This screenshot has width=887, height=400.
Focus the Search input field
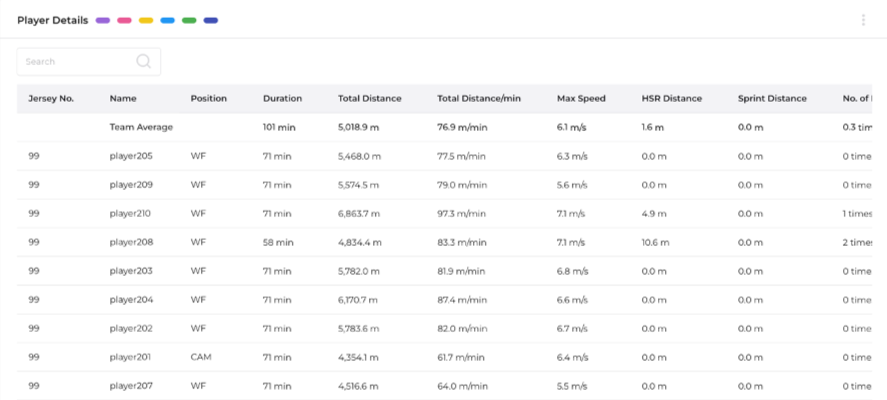tap(89, 62)
